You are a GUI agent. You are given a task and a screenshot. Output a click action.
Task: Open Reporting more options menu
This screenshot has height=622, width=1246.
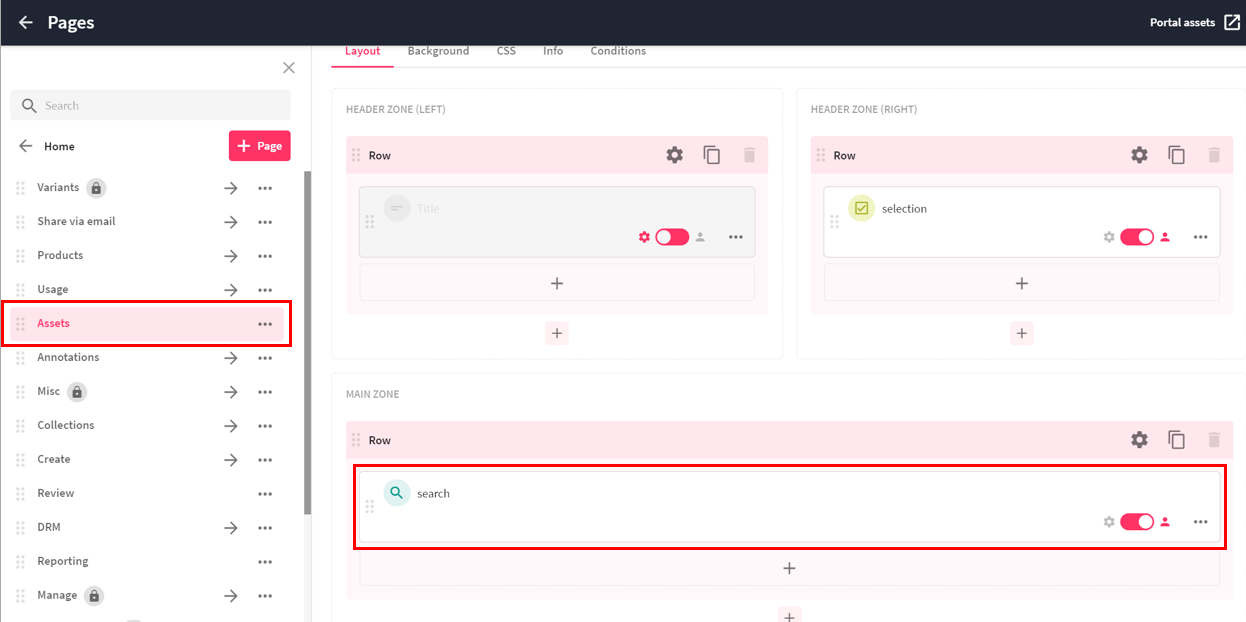265,562
